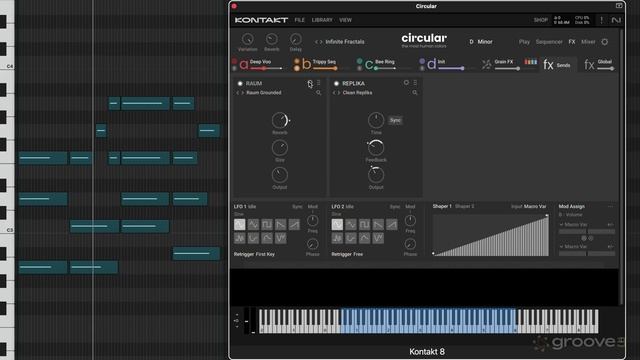Toggle REPLIKA effect power on/off
The width and height of the screenshot is (640, 360).
tap(336, 83)
